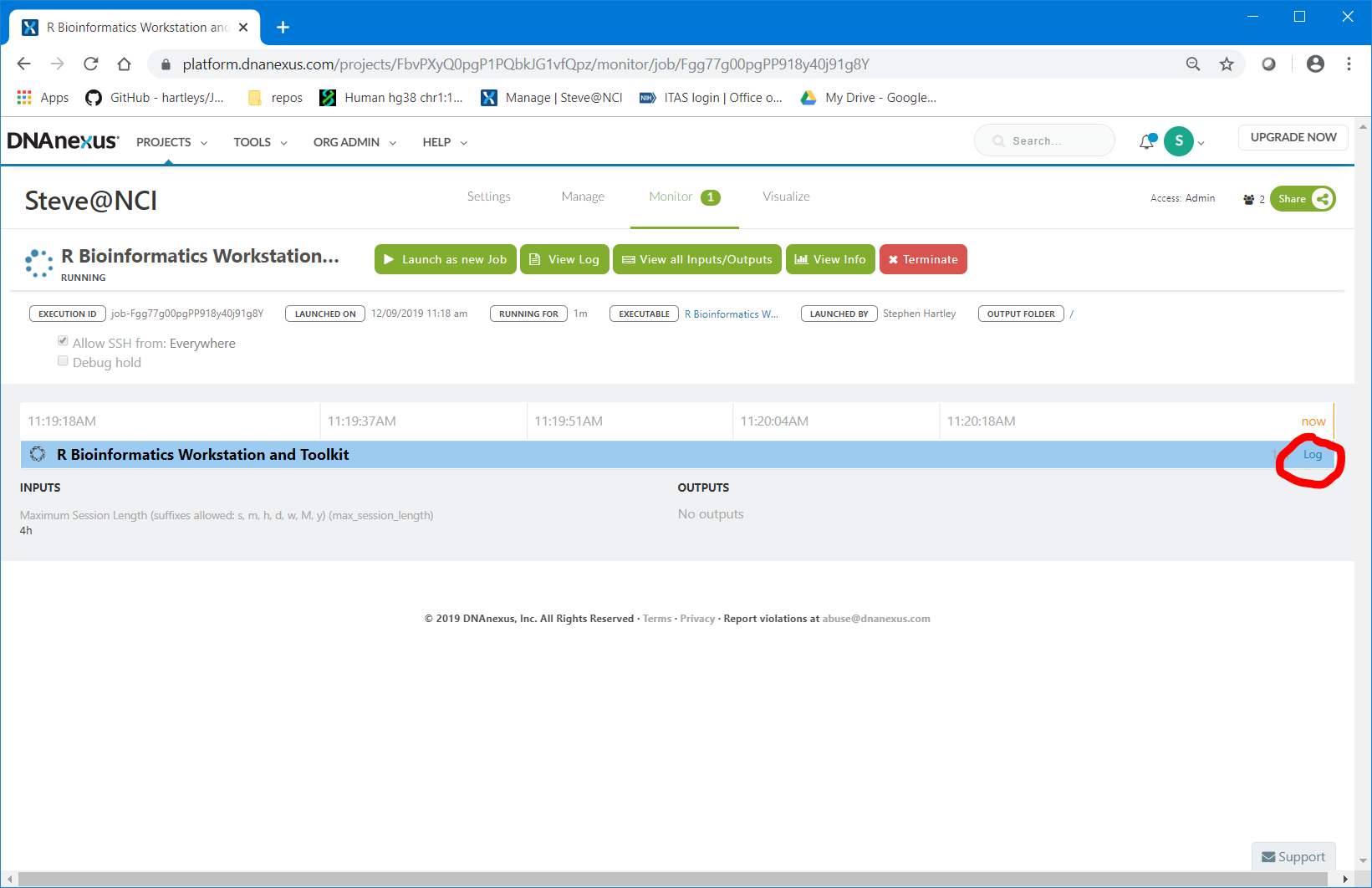
Task: Click the browser reload icon
Action: click(91, 64)
